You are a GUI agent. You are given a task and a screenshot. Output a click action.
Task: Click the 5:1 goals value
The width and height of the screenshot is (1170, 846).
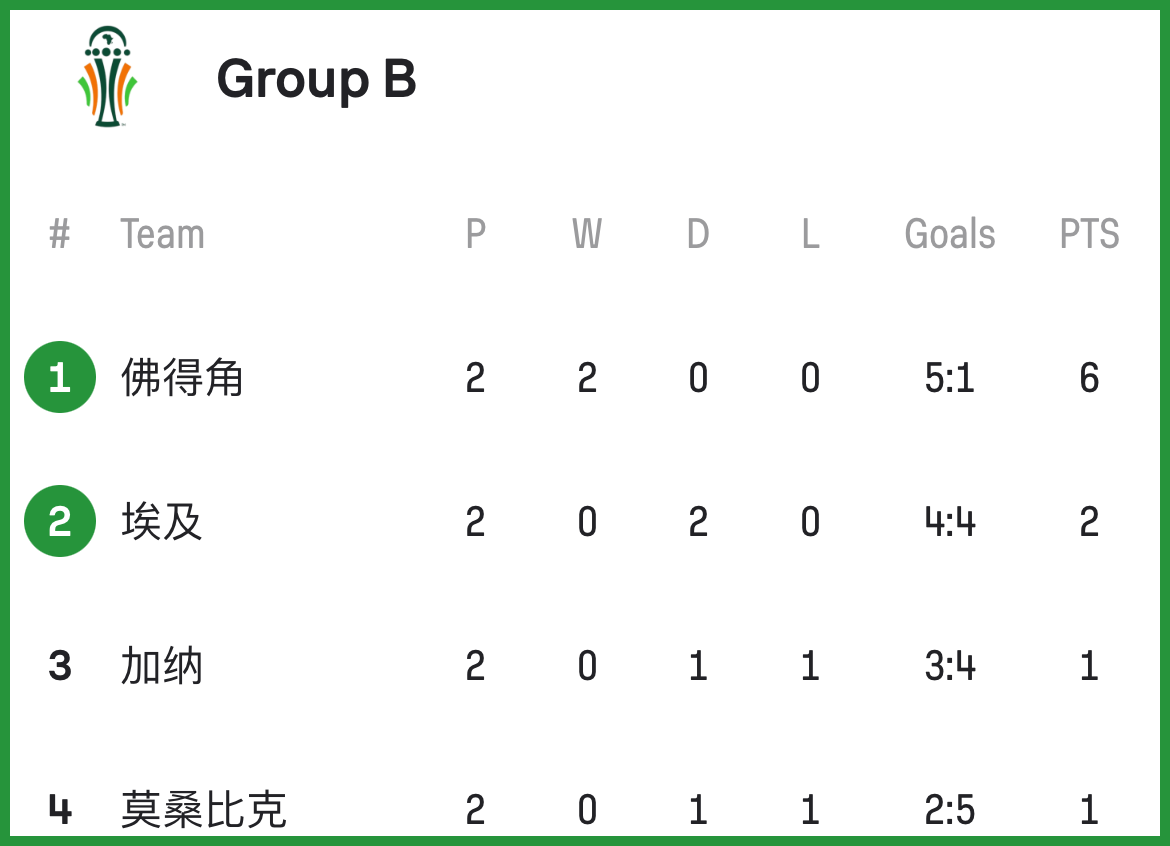pos(950,377)
